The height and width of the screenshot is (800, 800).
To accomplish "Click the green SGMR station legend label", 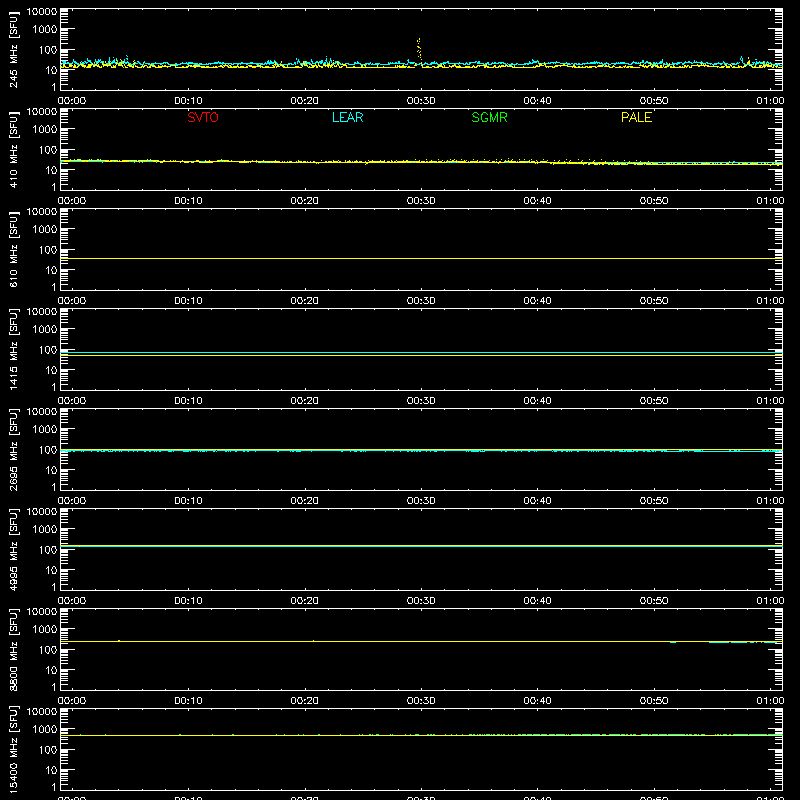I will pos(489,117).
